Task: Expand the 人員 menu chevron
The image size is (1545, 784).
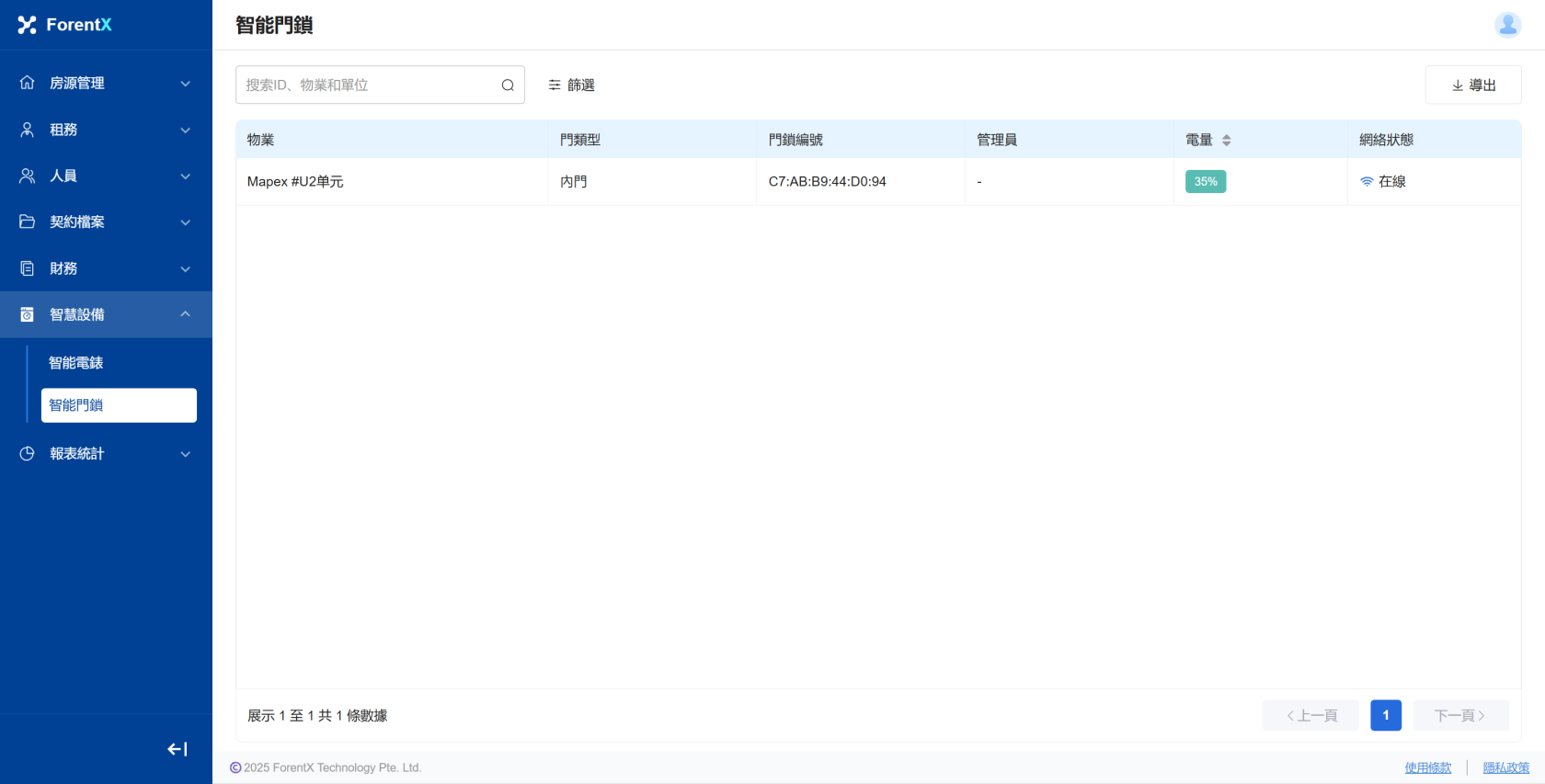Action: point(186,176)
